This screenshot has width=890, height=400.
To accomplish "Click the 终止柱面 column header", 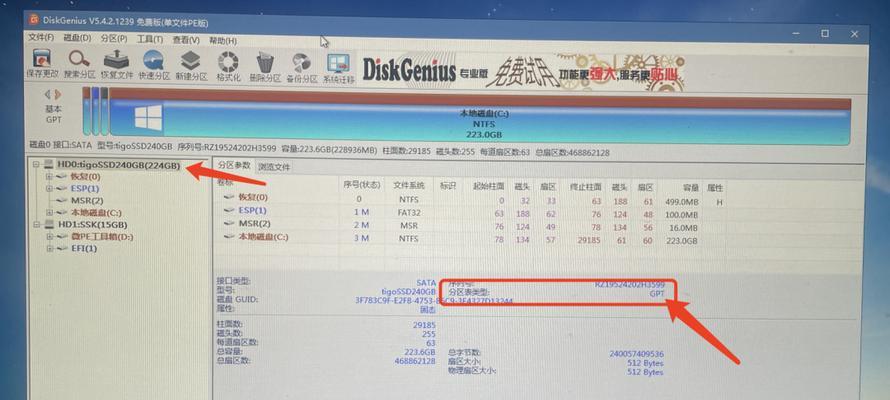I will coord(586,187).
